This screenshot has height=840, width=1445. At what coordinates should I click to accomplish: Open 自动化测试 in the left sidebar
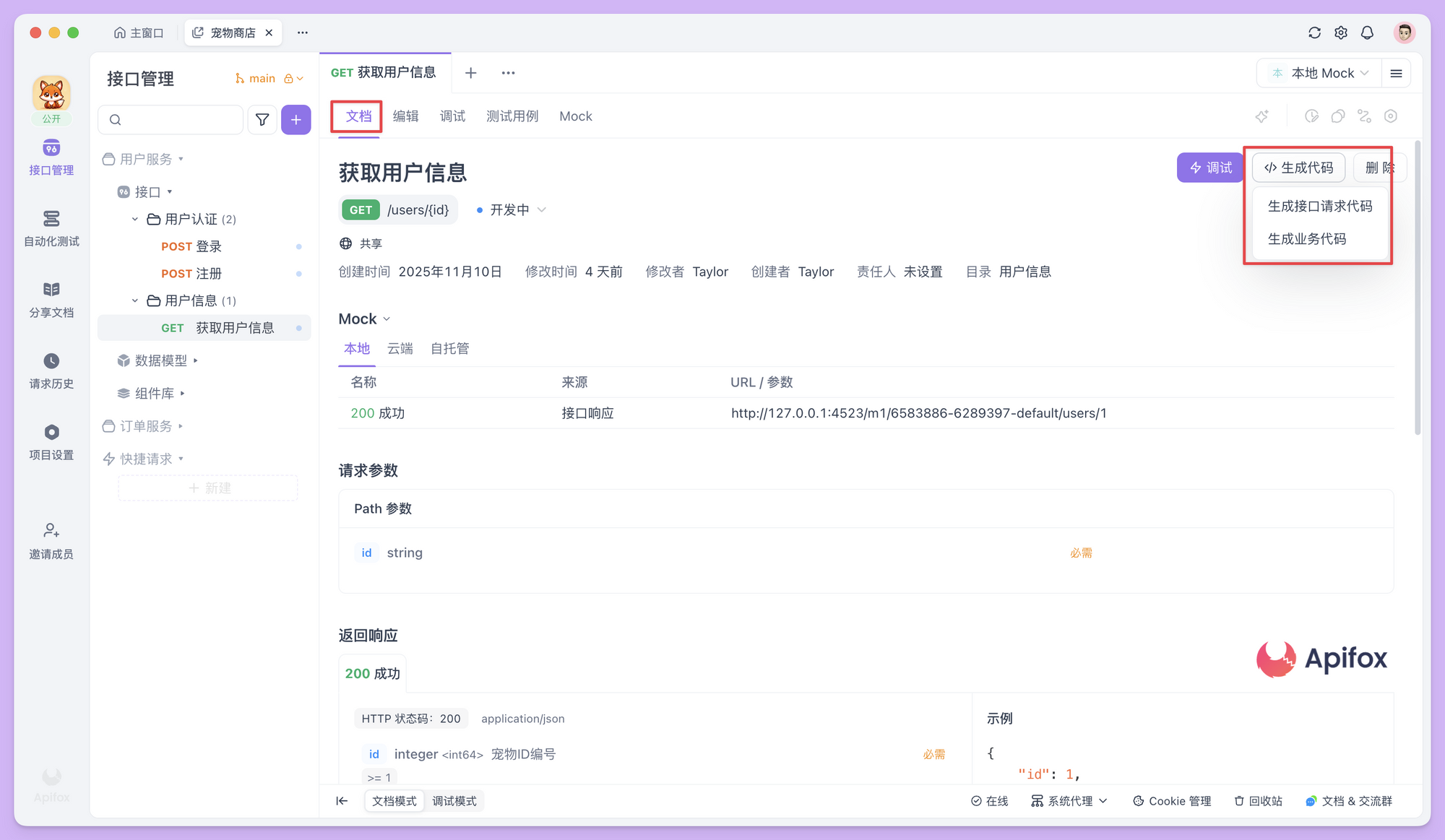point(51,228)
